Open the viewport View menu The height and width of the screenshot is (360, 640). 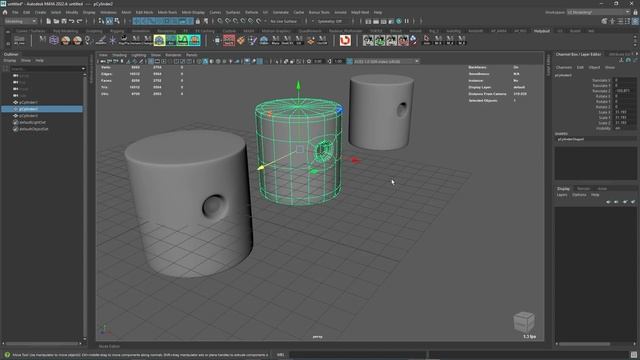(x=103, y=55)
